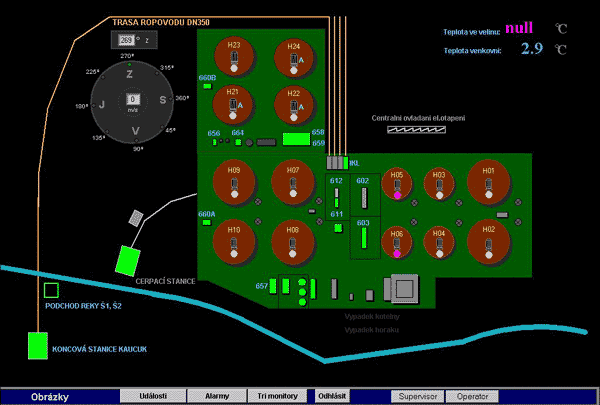
Task: Open the Události tab
Action: click(152, 396)
